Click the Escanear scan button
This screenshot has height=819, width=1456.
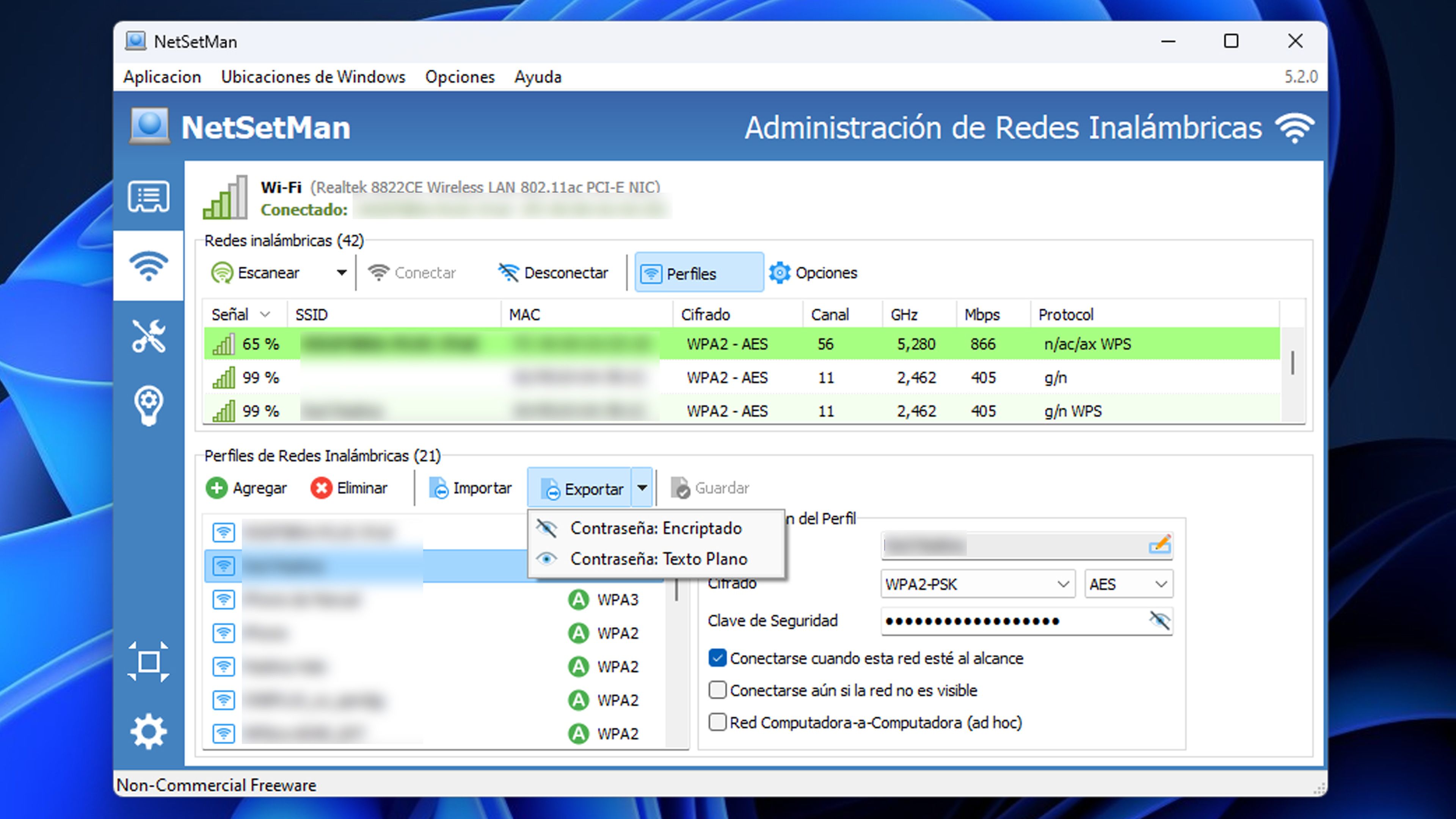(x=256, y=273)
